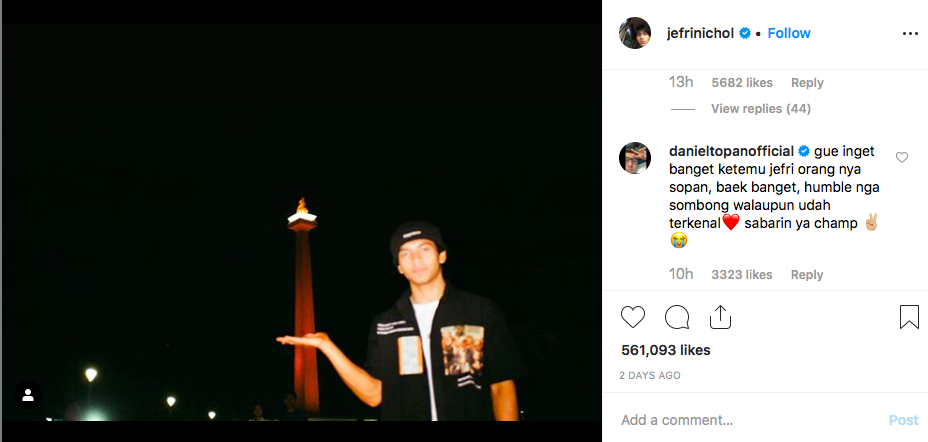
Task: Reply to the 13h old comment
Action: (x=807, y=83)
